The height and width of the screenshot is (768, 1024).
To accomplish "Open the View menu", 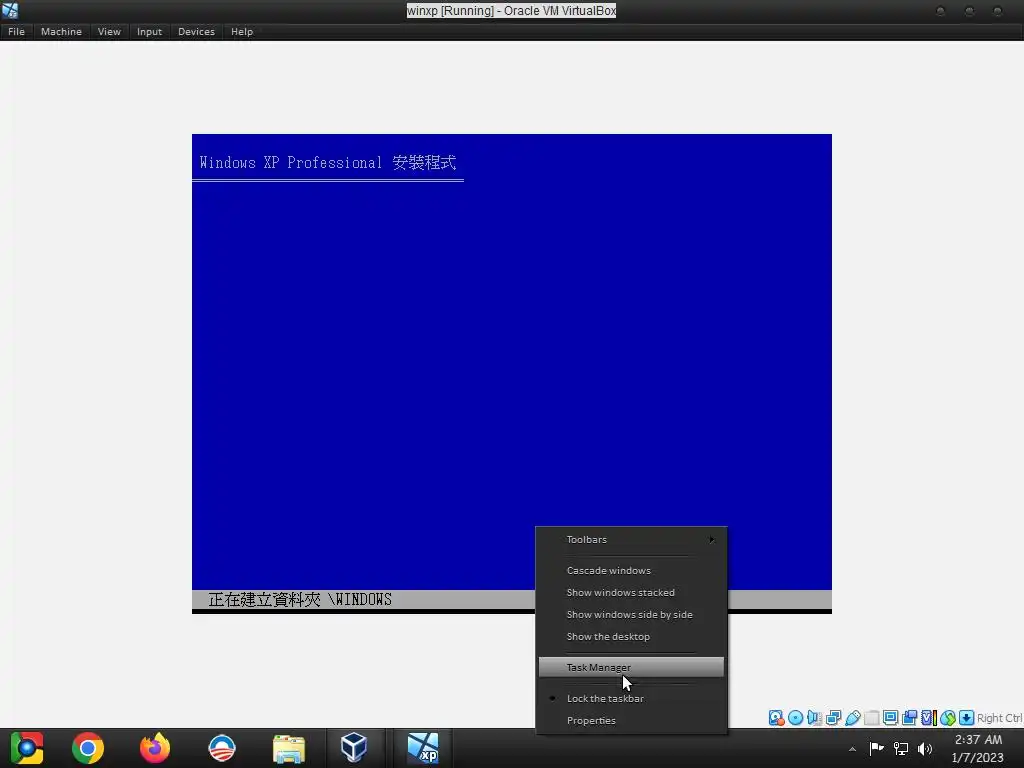I will pyautogui.click(x=109, y=31).
